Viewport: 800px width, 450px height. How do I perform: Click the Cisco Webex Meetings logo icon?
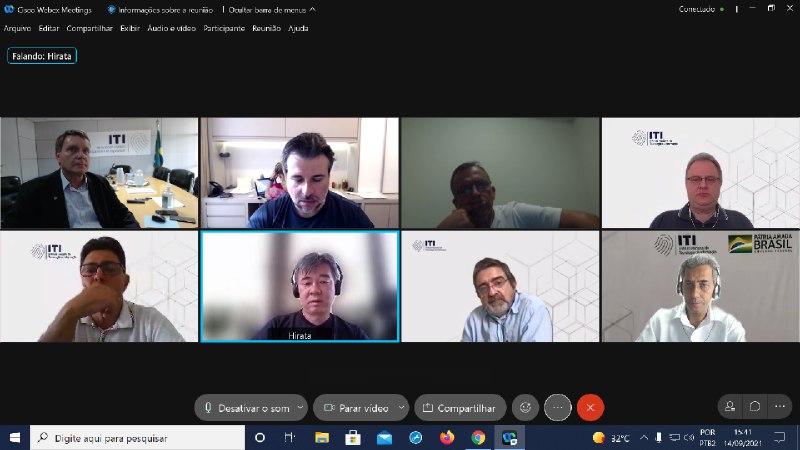(x=9, y=9)
